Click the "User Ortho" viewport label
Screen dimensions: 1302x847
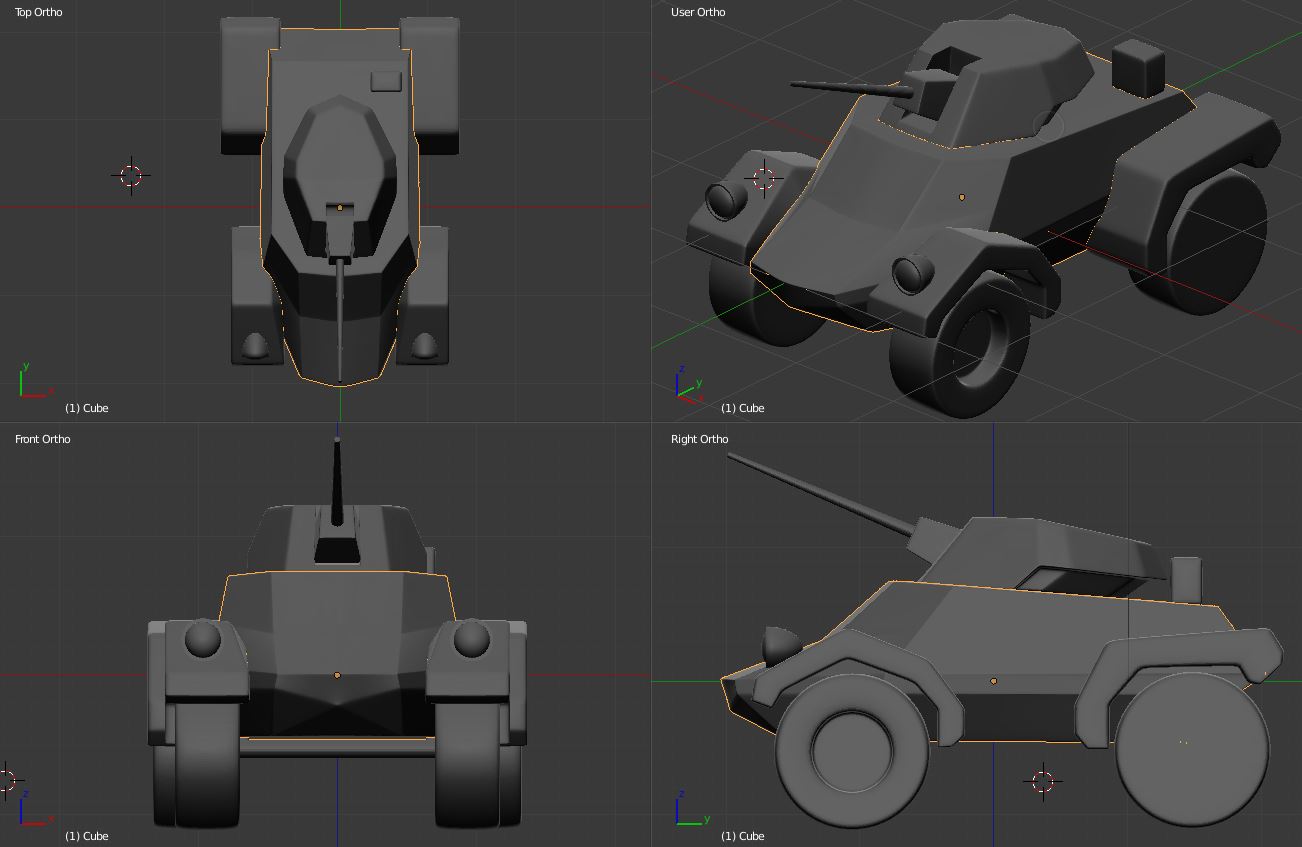[x=698, y=12]
